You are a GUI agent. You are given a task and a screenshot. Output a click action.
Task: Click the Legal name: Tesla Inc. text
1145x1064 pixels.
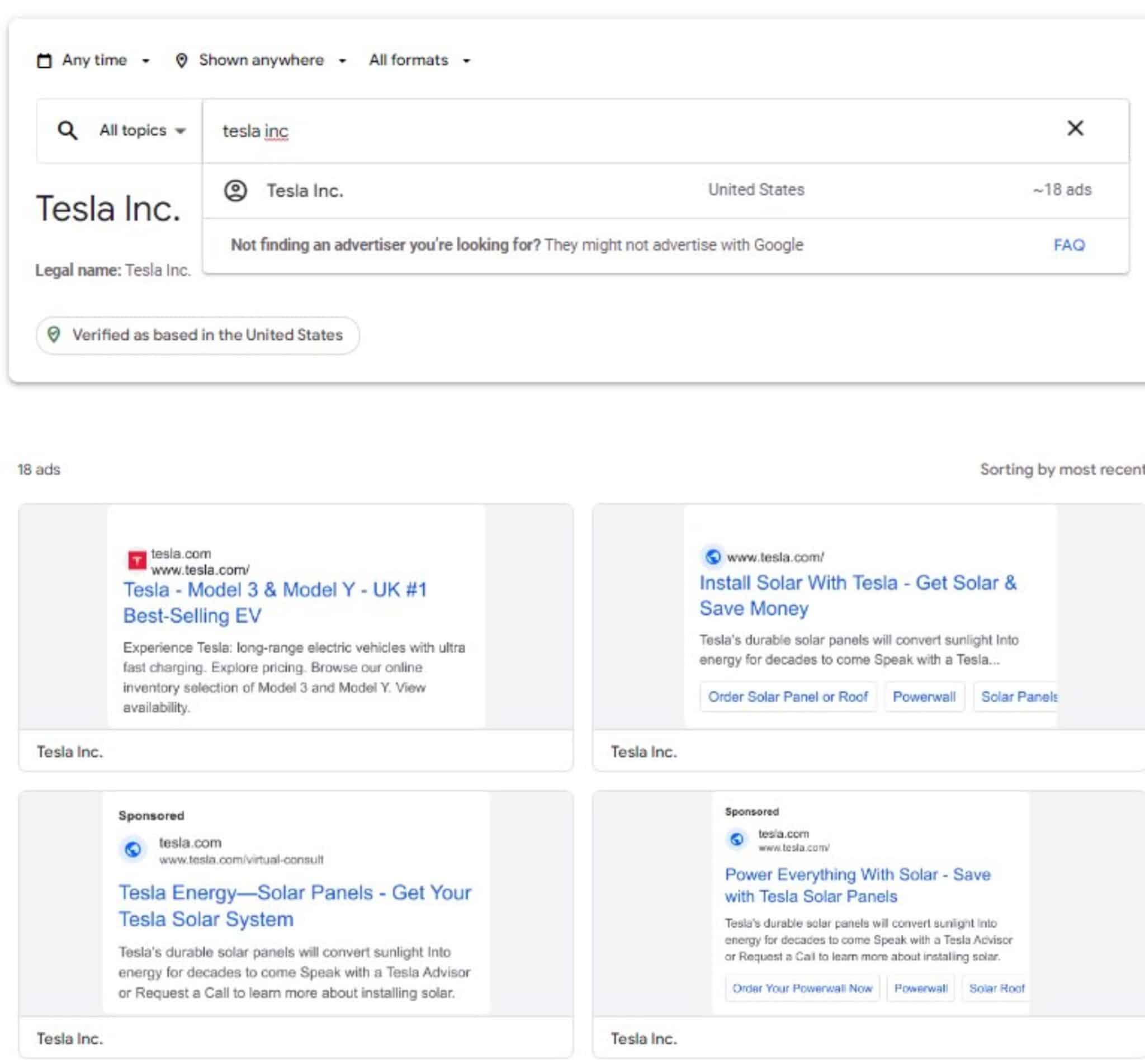click(x=113, y=270)
